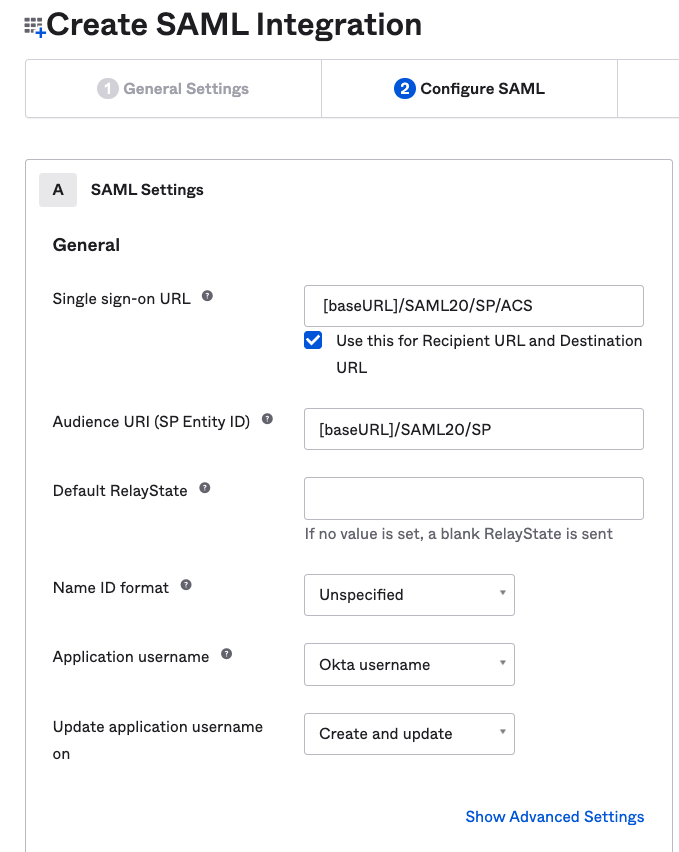The image size is (679, 852).
Task: Open the Name ID format dropdown
Action: pyautogui.click(x=409, y=594)
